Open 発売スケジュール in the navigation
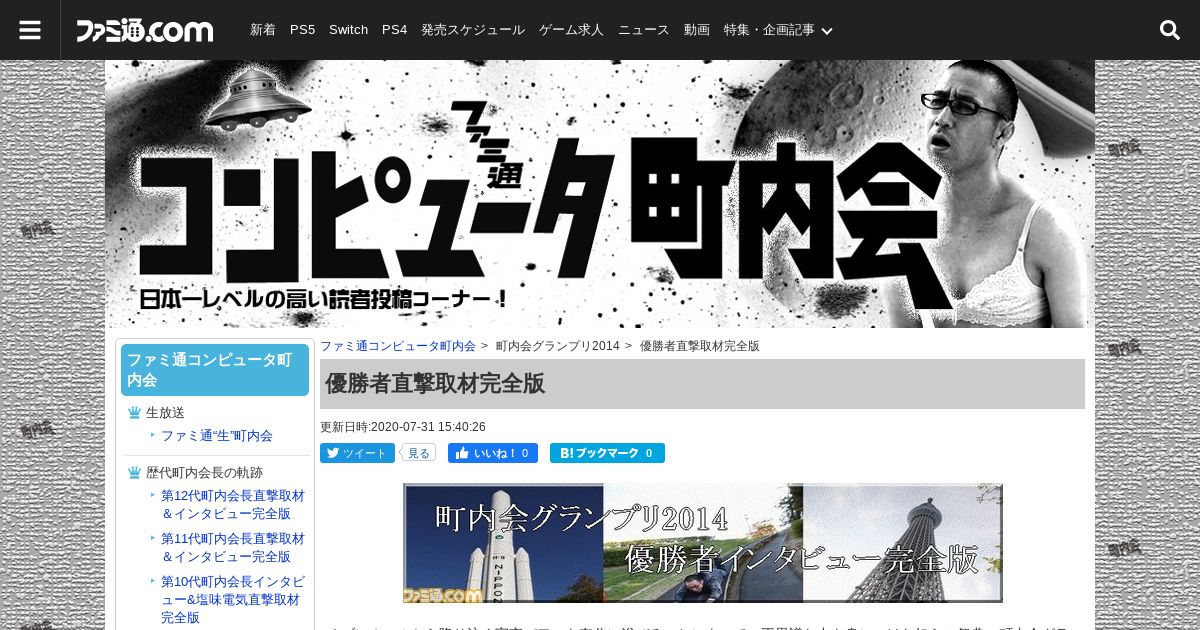Screen dimensions: 1200x630 pyautogui.click(x=473, y=30)
